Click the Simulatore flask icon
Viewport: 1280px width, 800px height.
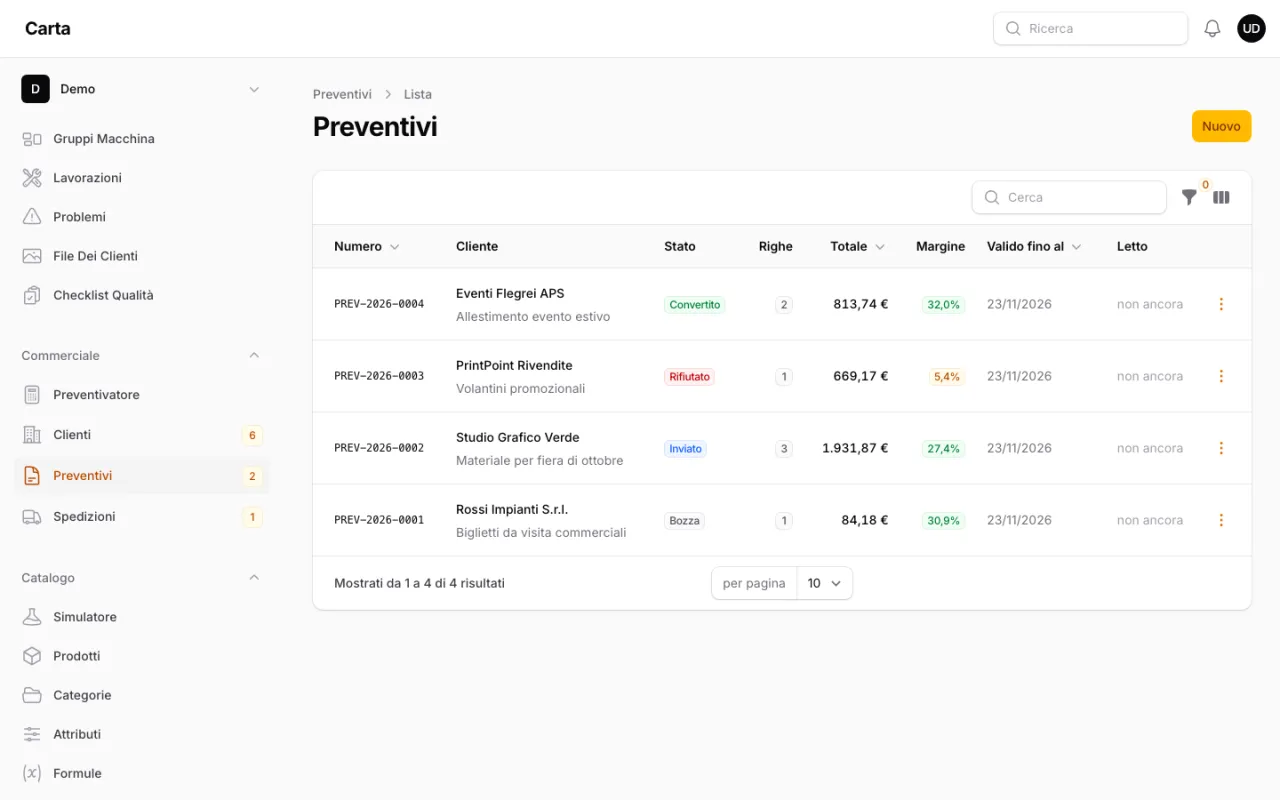pyautogui.click(x=32, y=617)
